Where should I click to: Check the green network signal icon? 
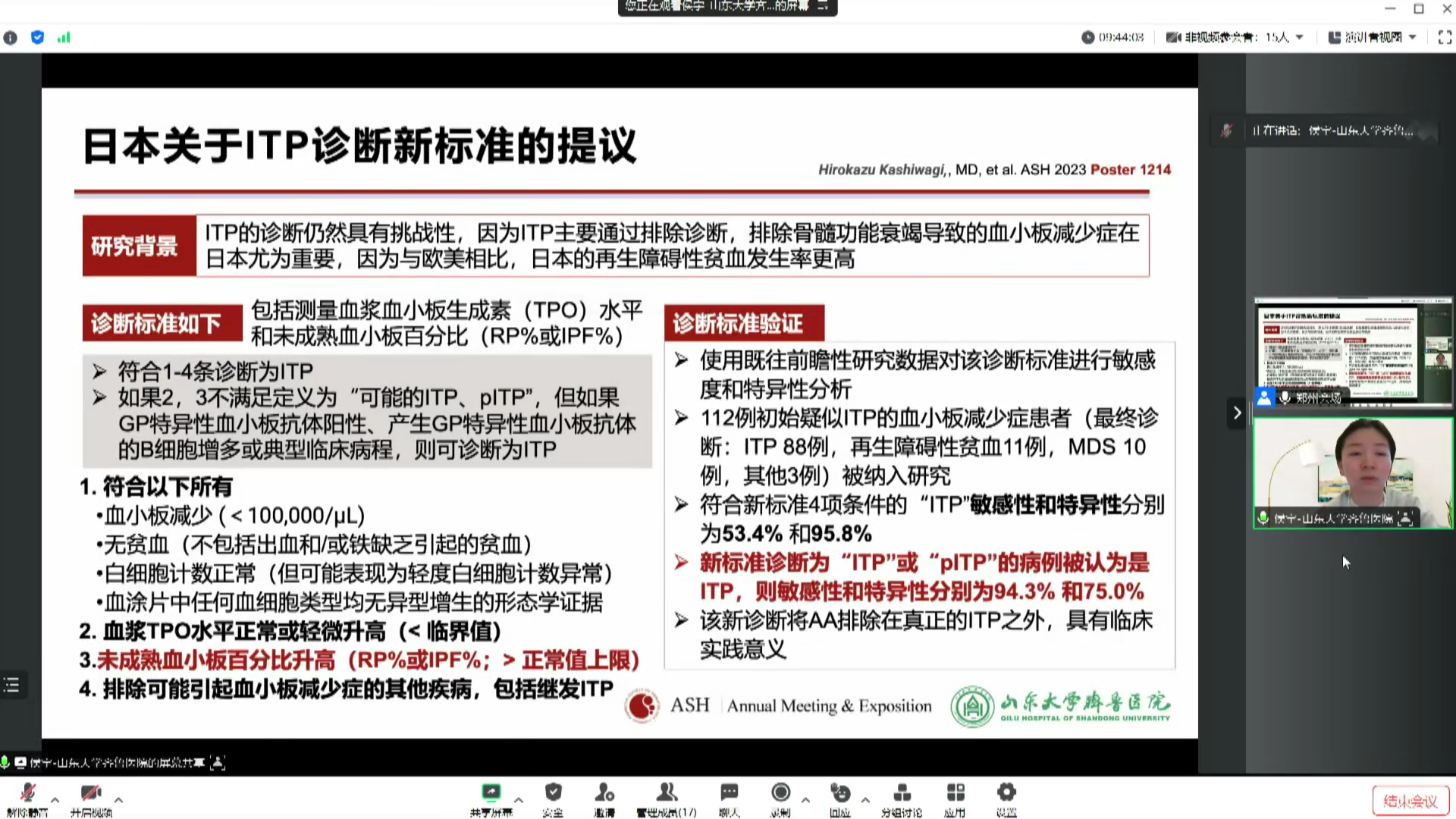pyautogui.click(x=64, y=37)
